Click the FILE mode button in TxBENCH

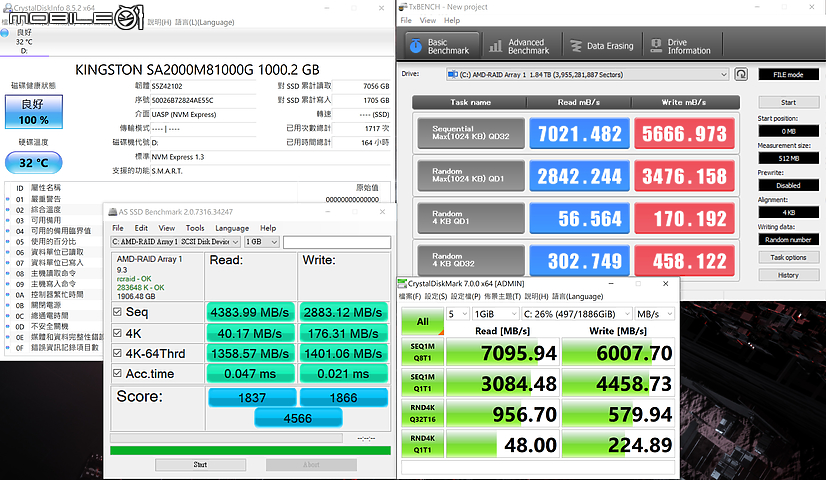789,74
